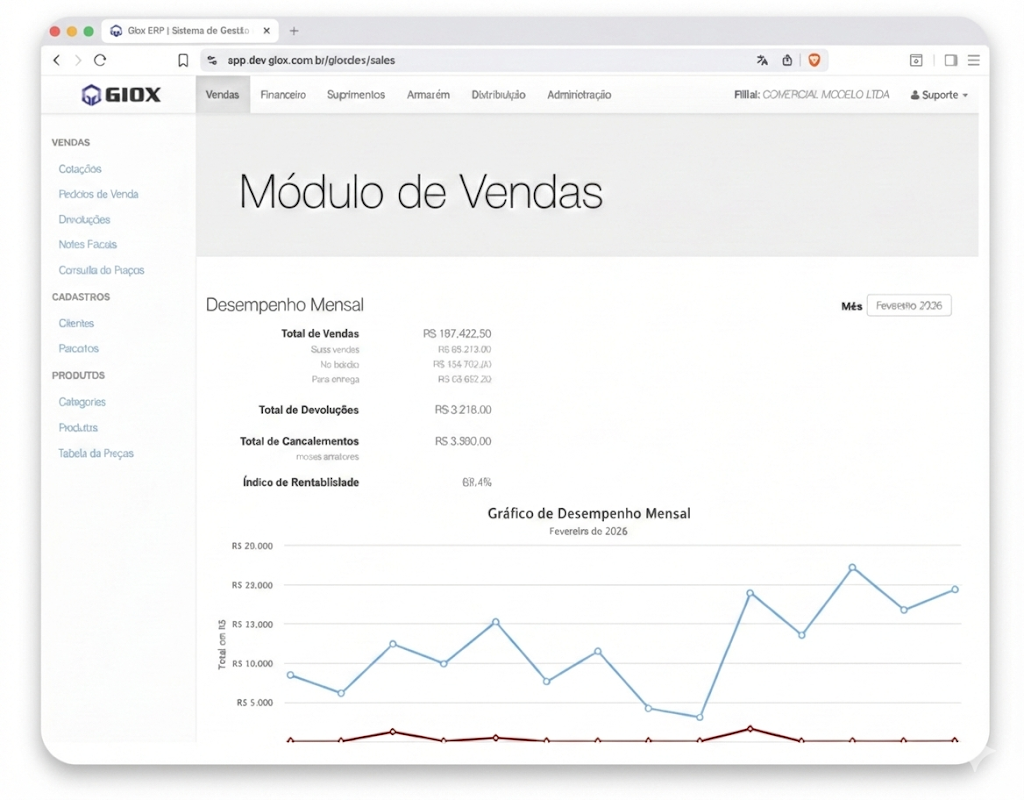Open the Clientes sidebar link
The width and height of the screenshot is (1024, 800).
pyautogui.click(x=76, y=323)
